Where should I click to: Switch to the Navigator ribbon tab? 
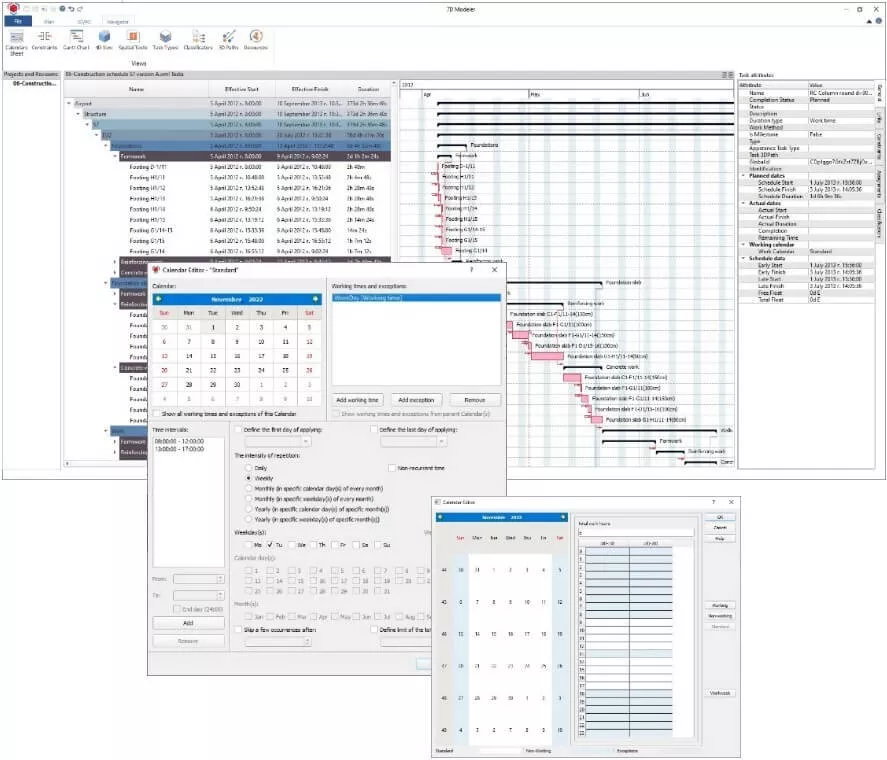pyautogui.click(x=119, y=19)
